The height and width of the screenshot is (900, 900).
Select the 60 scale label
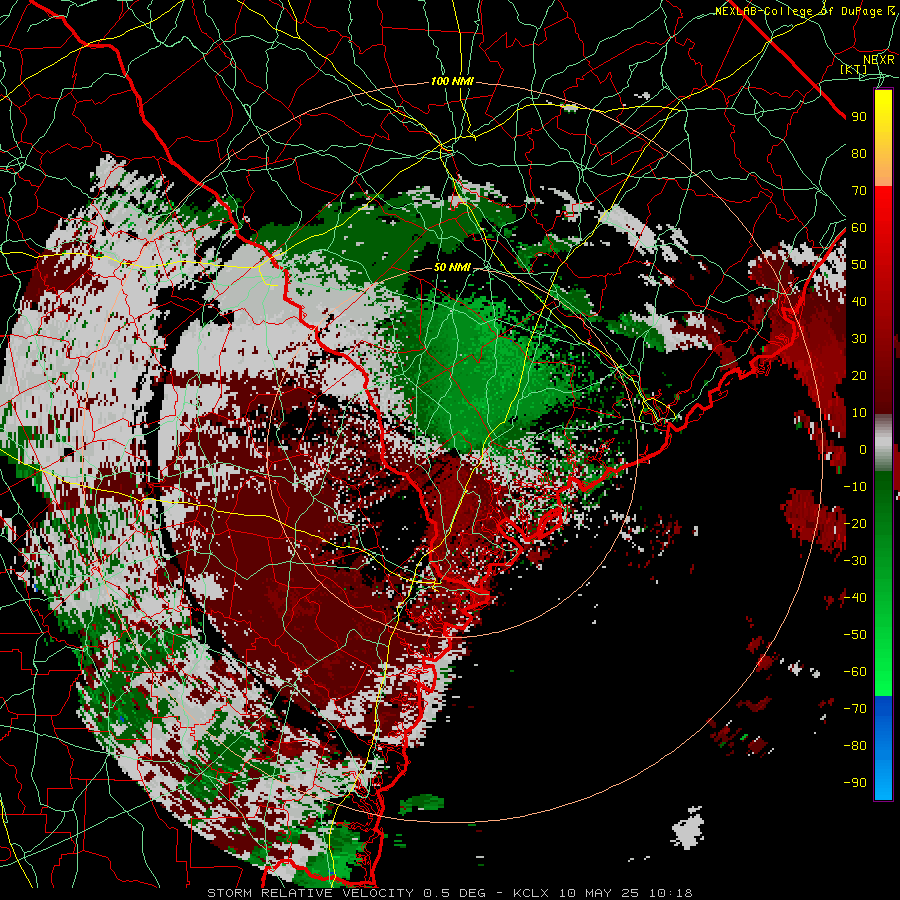pos(859,228)
